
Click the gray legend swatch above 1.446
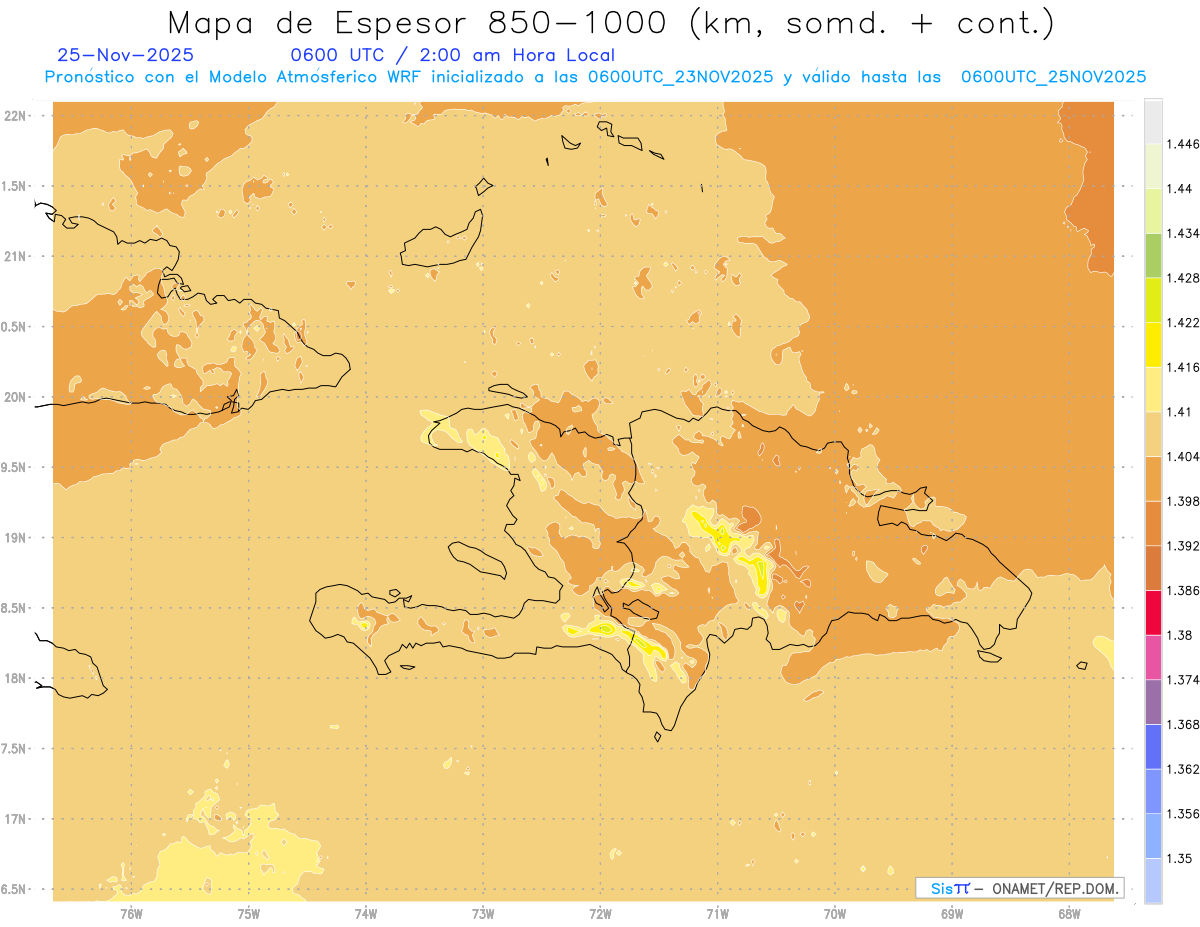pos(1153,121)
